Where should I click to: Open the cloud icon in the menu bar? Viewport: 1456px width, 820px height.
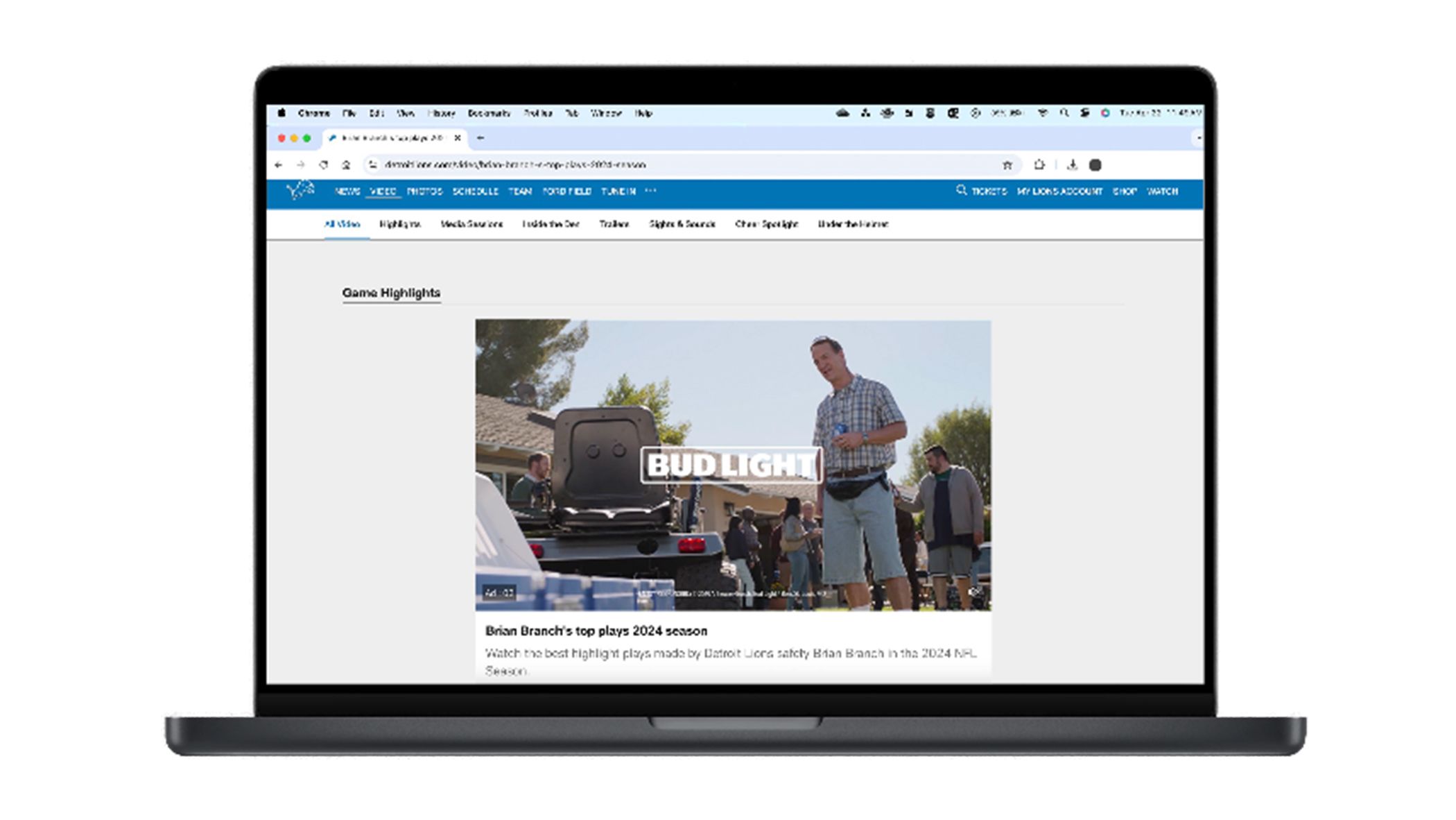click(x=843, y=113)
